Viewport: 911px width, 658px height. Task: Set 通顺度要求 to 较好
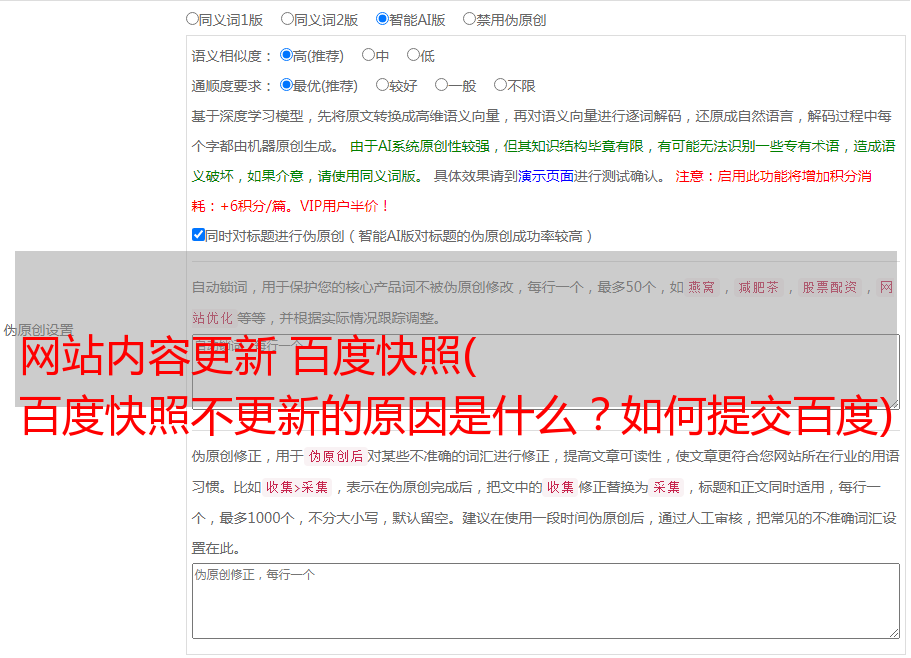click(382, 85)
